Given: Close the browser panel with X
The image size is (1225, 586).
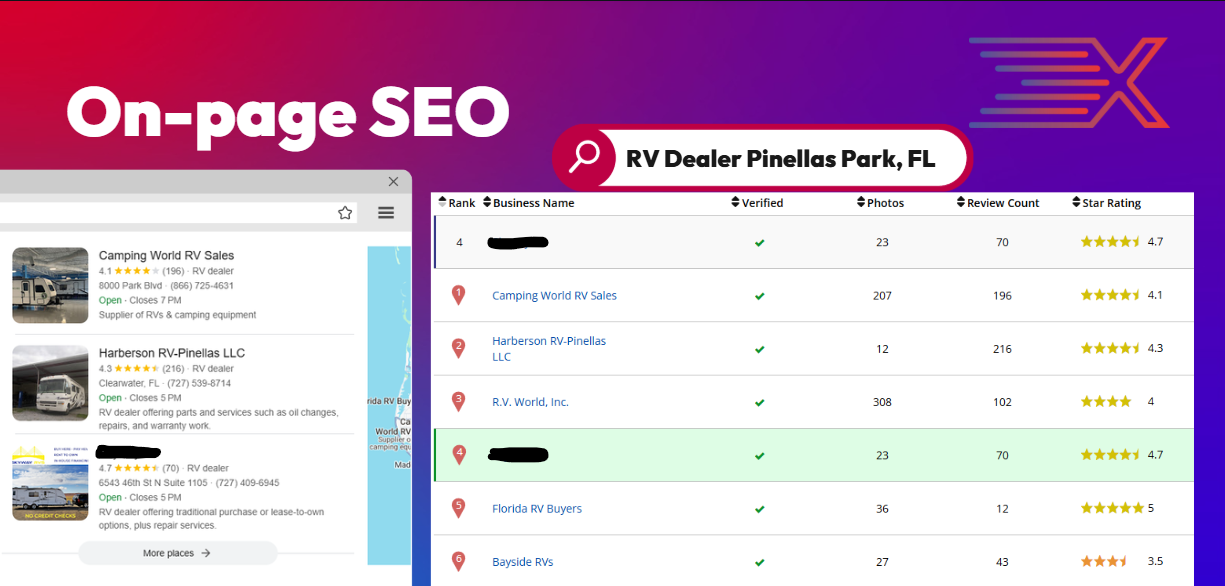Looking at the screenshot, I should (x=393, y=181).
